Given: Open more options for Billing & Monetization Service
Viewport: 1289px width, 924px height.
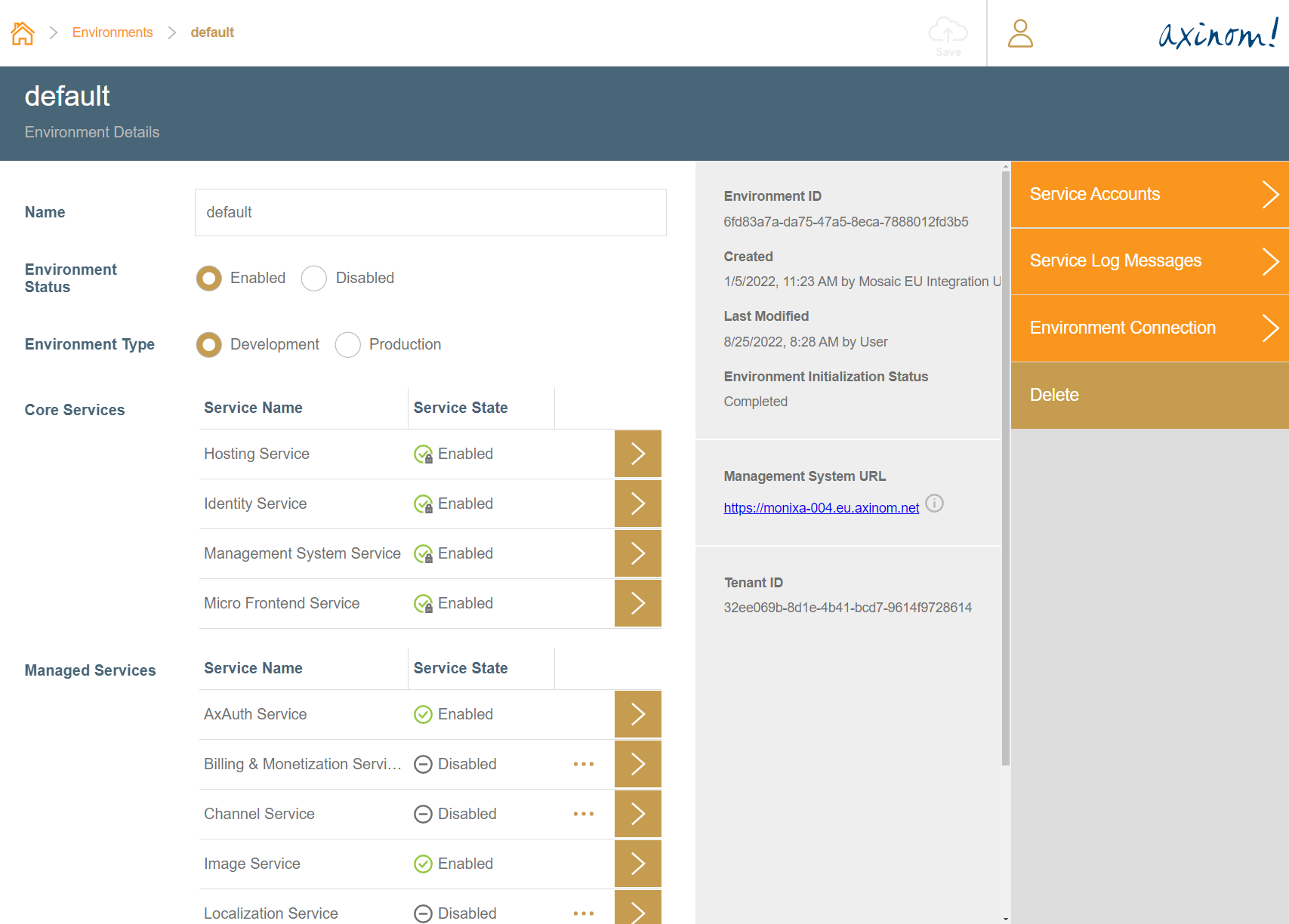Looking at the screenshot, I should (583, 764).
